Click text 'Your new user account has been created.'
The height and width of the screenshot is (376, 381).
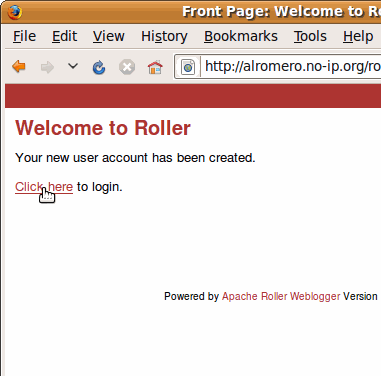click(135, 157)
